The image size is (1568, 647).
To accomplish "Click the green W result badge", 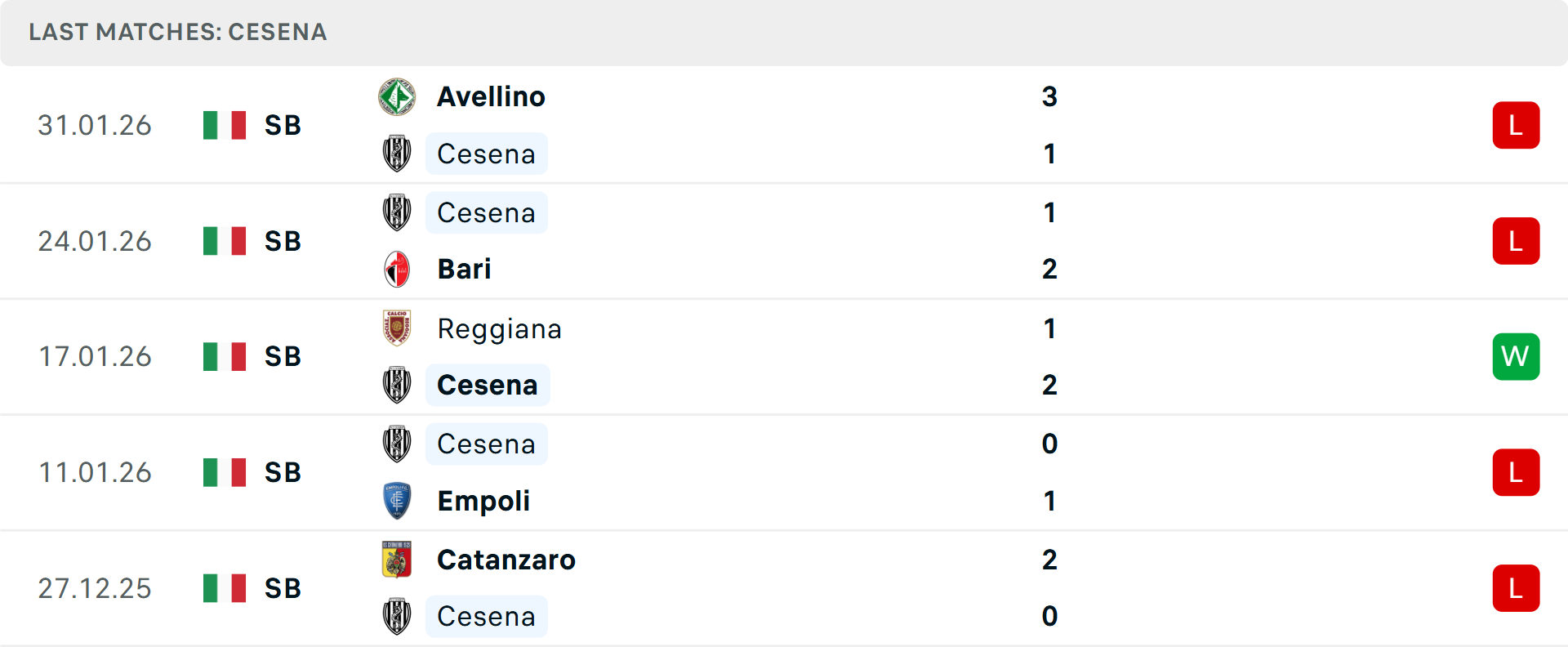I will pos(1516,356).
